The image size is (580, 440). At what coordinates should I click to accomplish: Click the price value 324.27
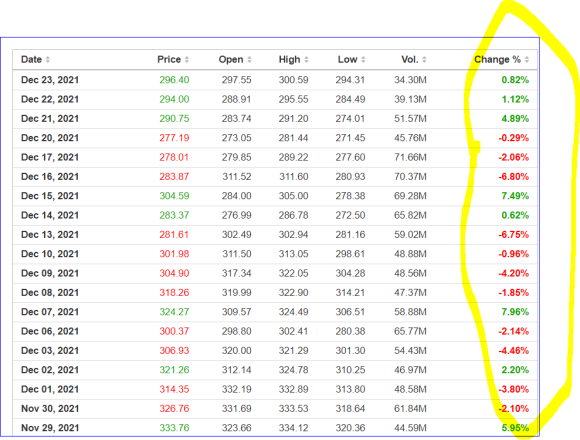(174, 312)
